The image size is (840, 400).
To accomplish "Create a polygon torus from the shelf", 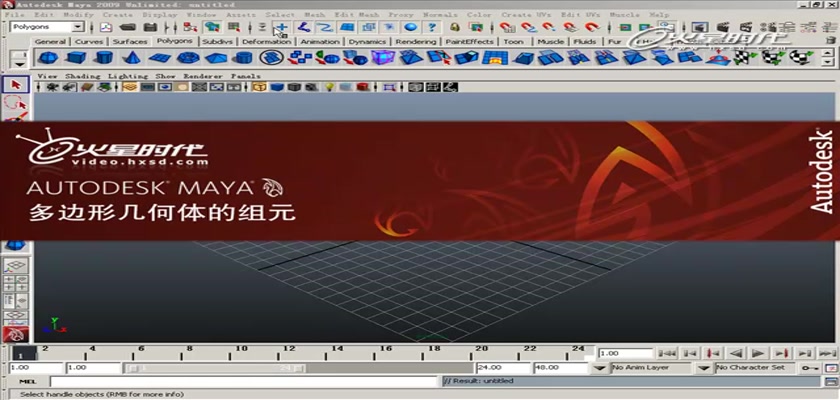I will click(x=188, y=57).
